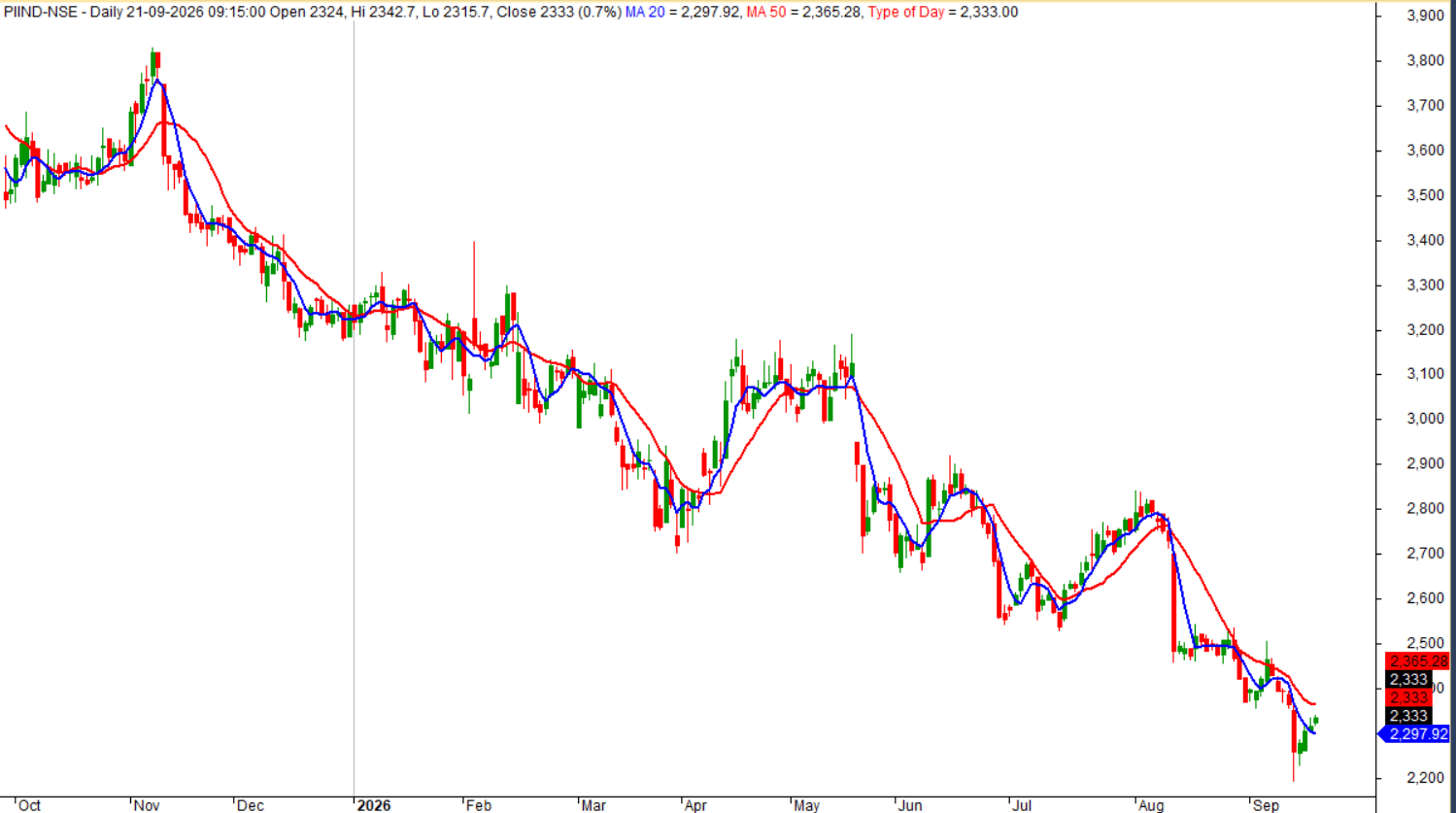The width and height of the screenshot is (1456, 813).
Task: Click the Jul label on the date axis
Action: (1021, 805)
